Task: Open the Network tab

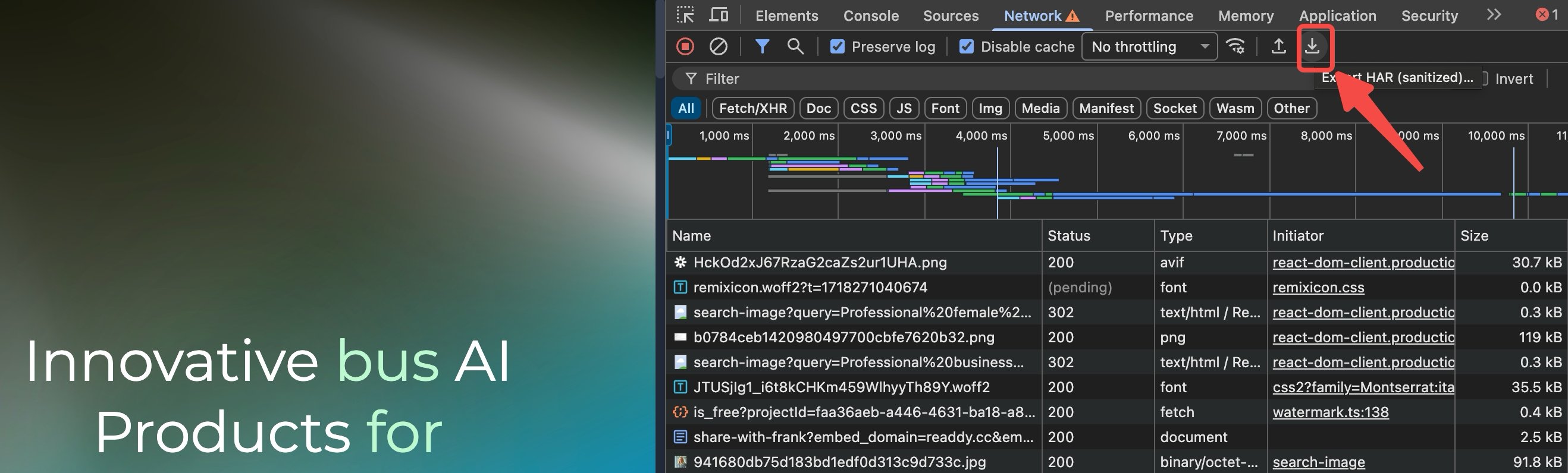Action: click(1042, 16)
